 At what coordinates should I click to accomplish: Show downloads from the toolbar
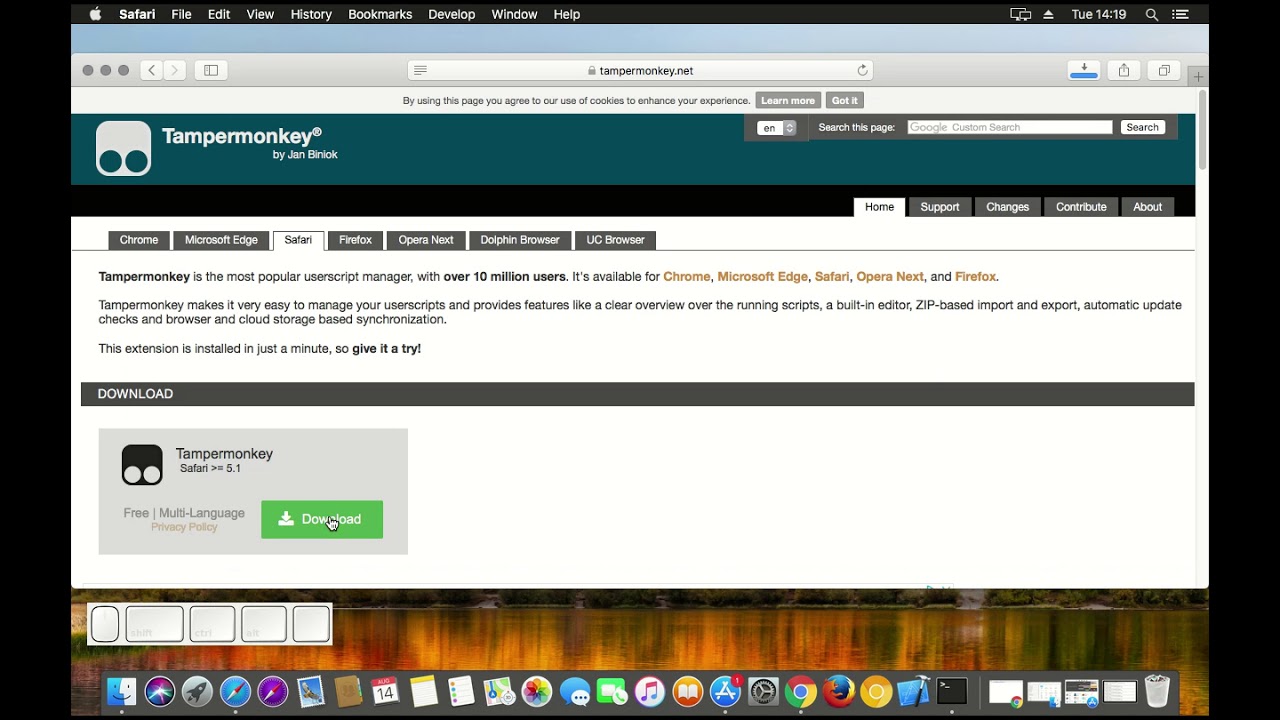coord(1084,70)
